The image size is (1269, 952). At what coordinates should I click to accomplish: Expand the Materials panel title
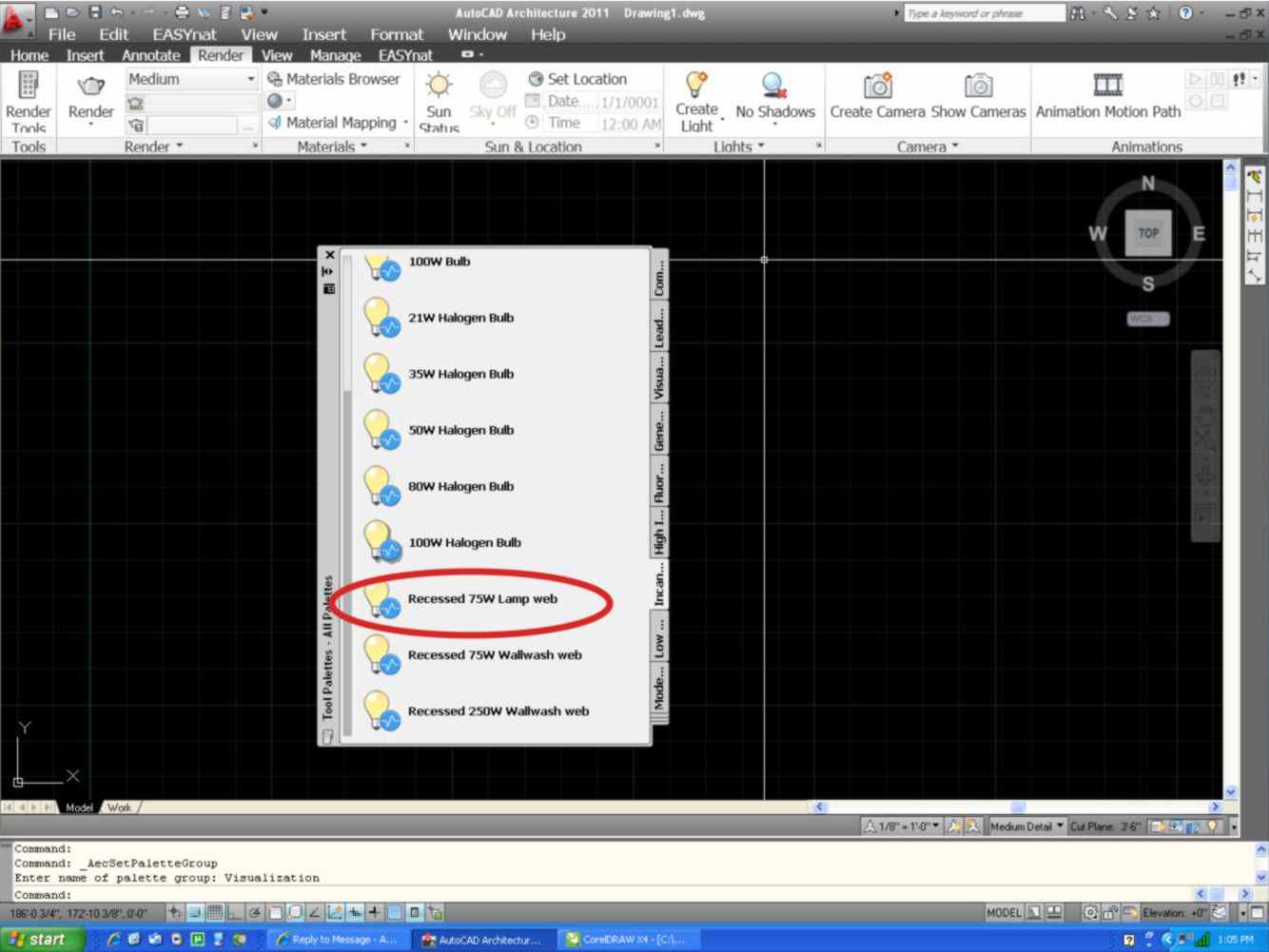pyautogui.click(x=331, y=146)
